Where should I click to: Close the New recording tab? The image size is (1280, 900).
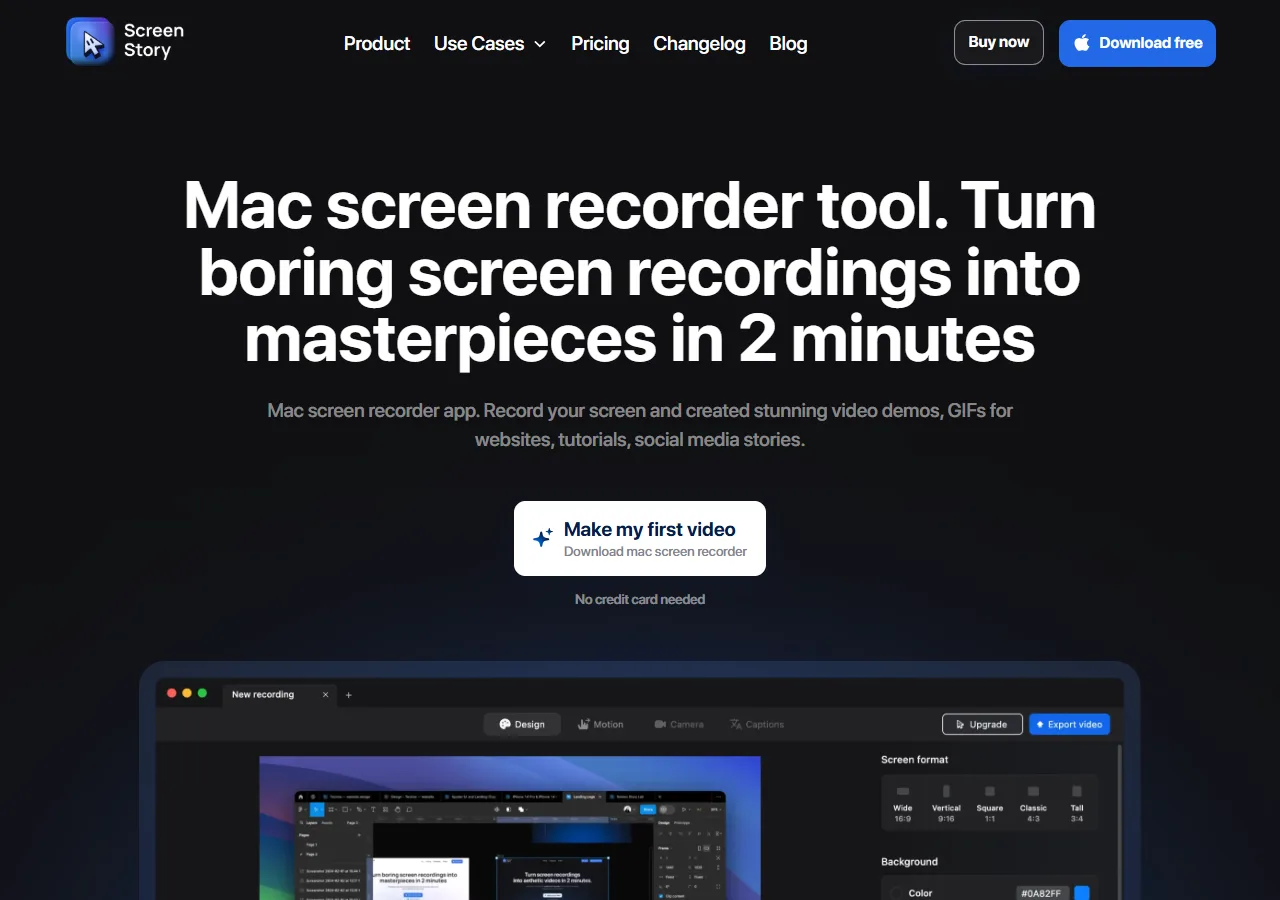tap(325, 694)
